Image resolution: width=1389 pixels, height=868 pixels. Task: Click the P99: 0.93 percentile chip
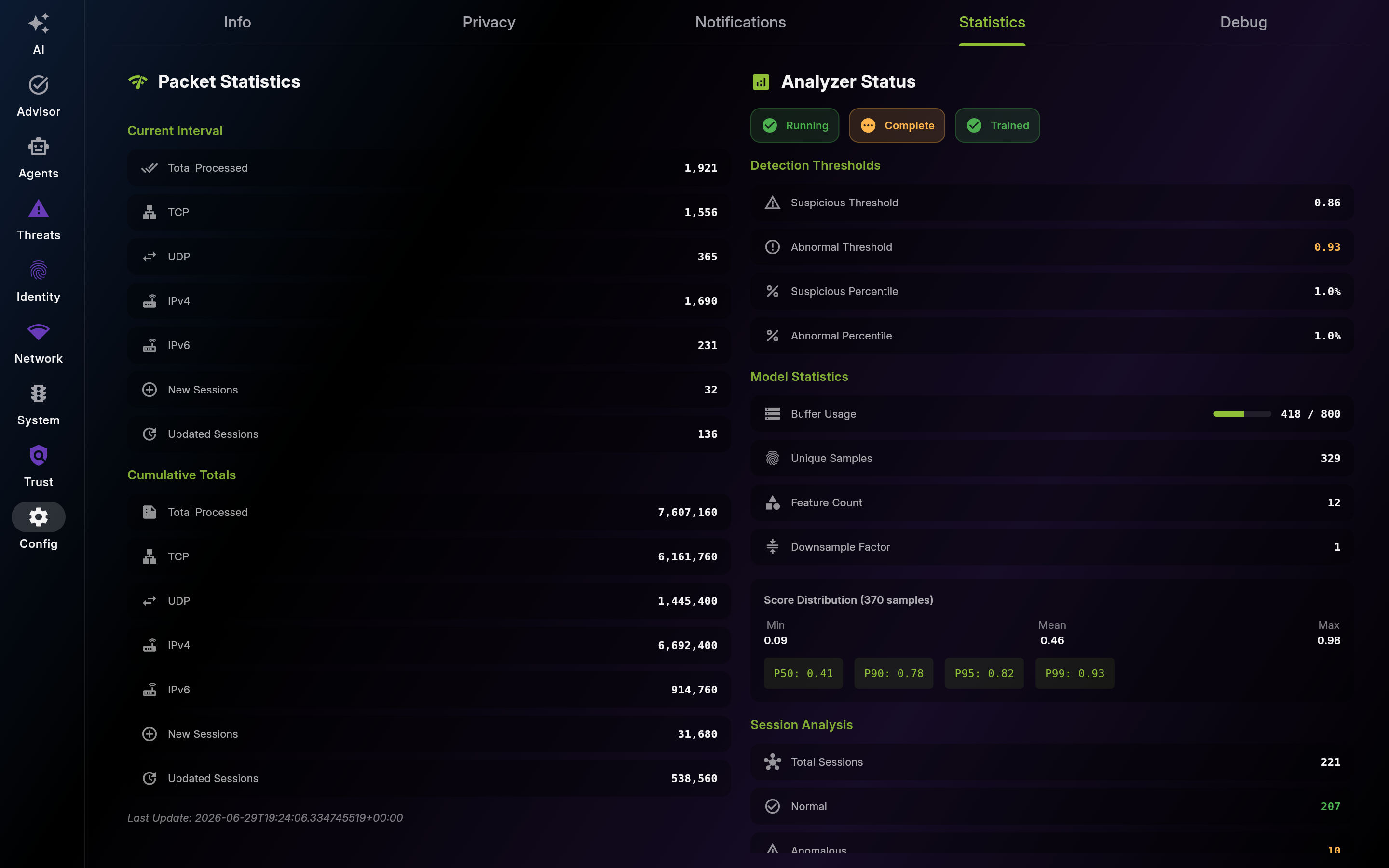[x=1075, y=673]
